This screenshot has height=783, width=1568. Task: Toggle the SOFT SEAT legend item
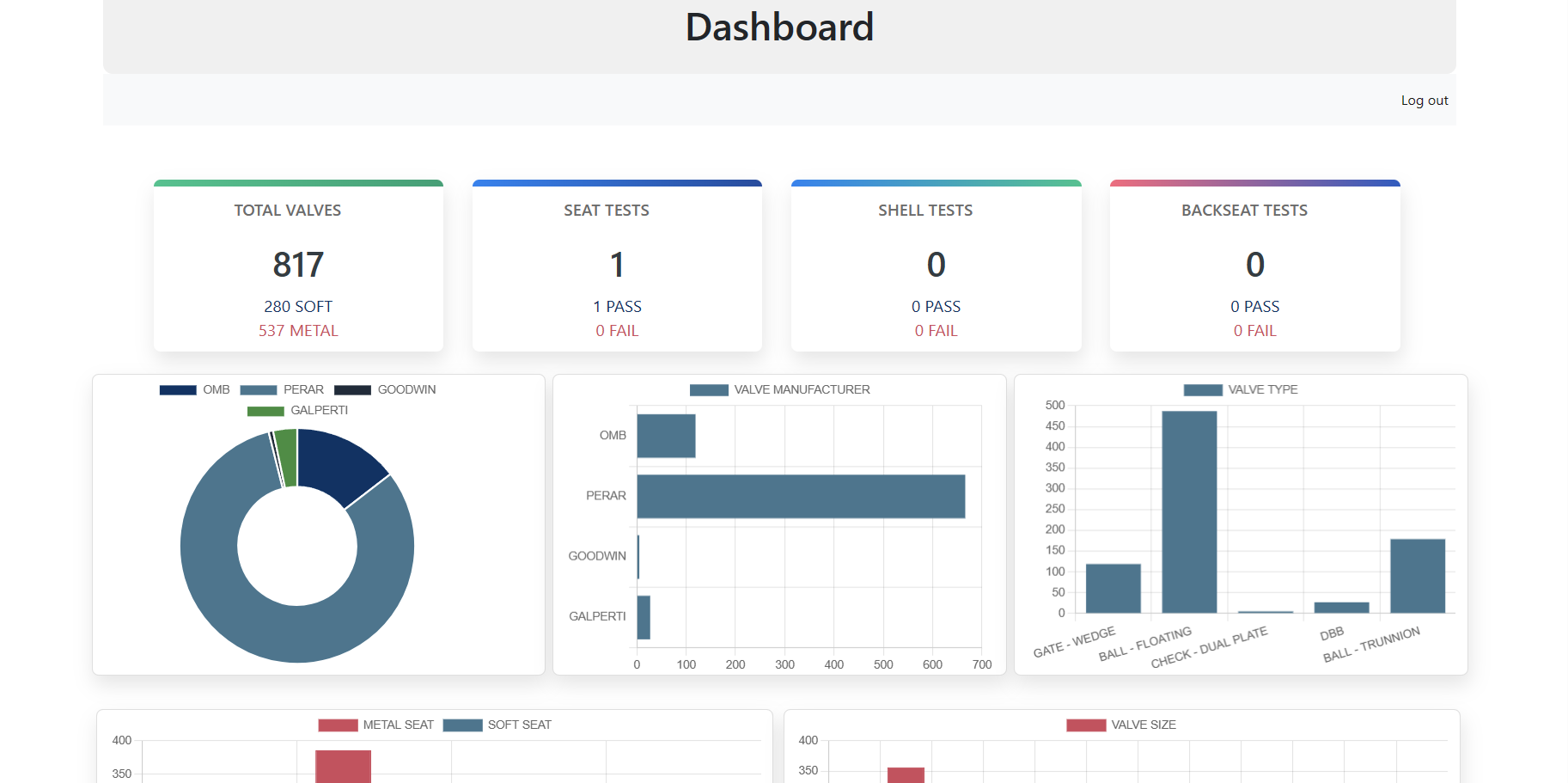(x=497, y=725)
